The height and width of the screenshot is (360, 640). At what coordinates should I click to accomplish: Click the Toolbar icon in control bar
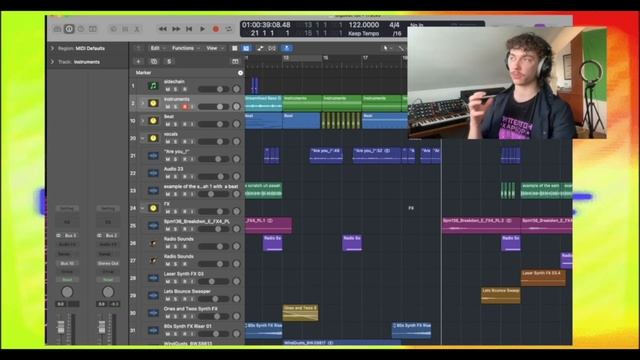(93, 29)
